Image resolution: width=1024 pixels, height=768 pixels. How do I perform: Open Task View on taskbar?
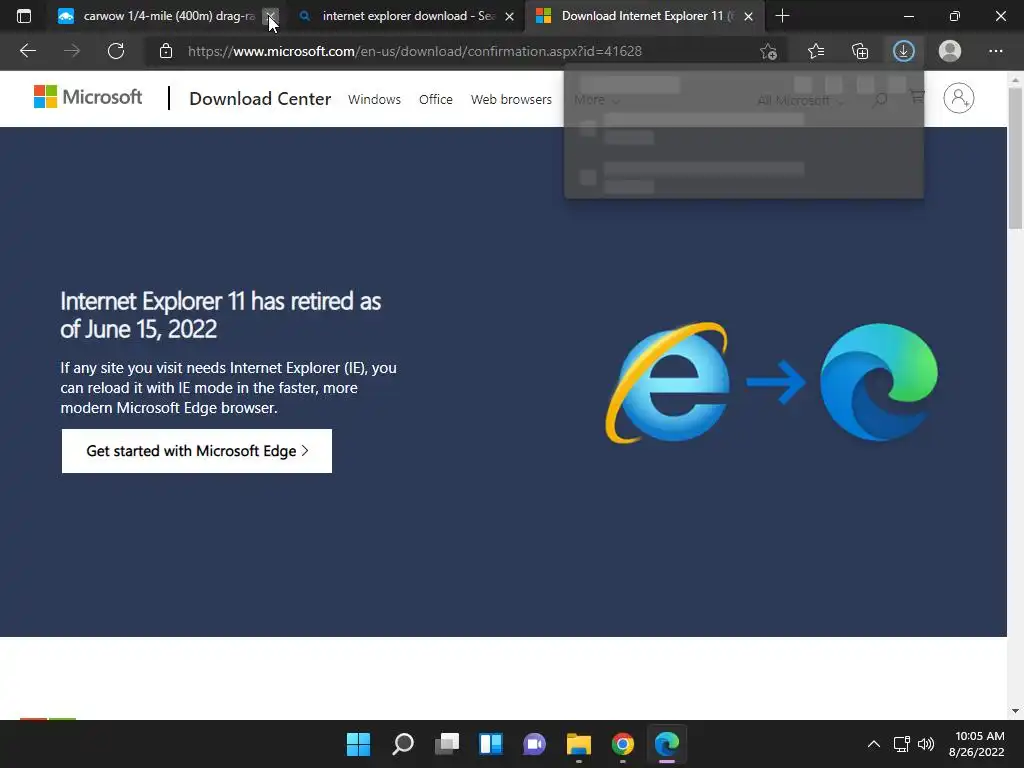coord(447,744)
